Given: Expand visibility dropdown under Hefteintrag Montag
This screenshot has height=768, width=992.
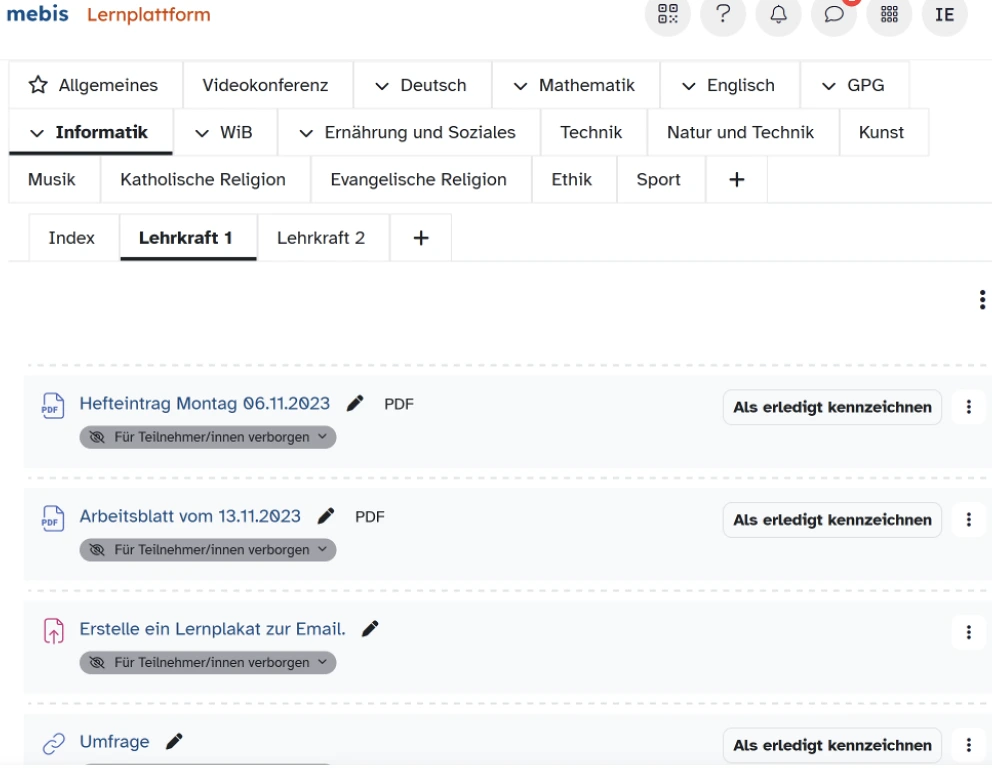Looking at the screenshot, I should tap(208, 438).
